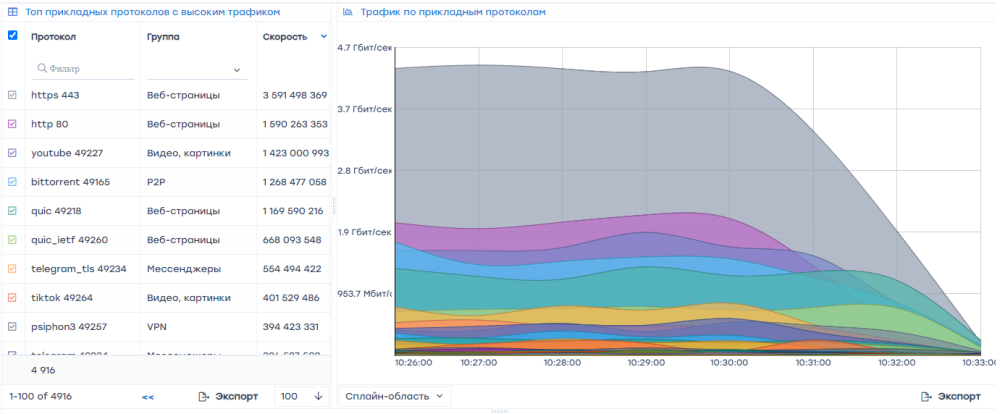Toggle the bittorrent 49165 row checkbox

[x=13, y=182]
